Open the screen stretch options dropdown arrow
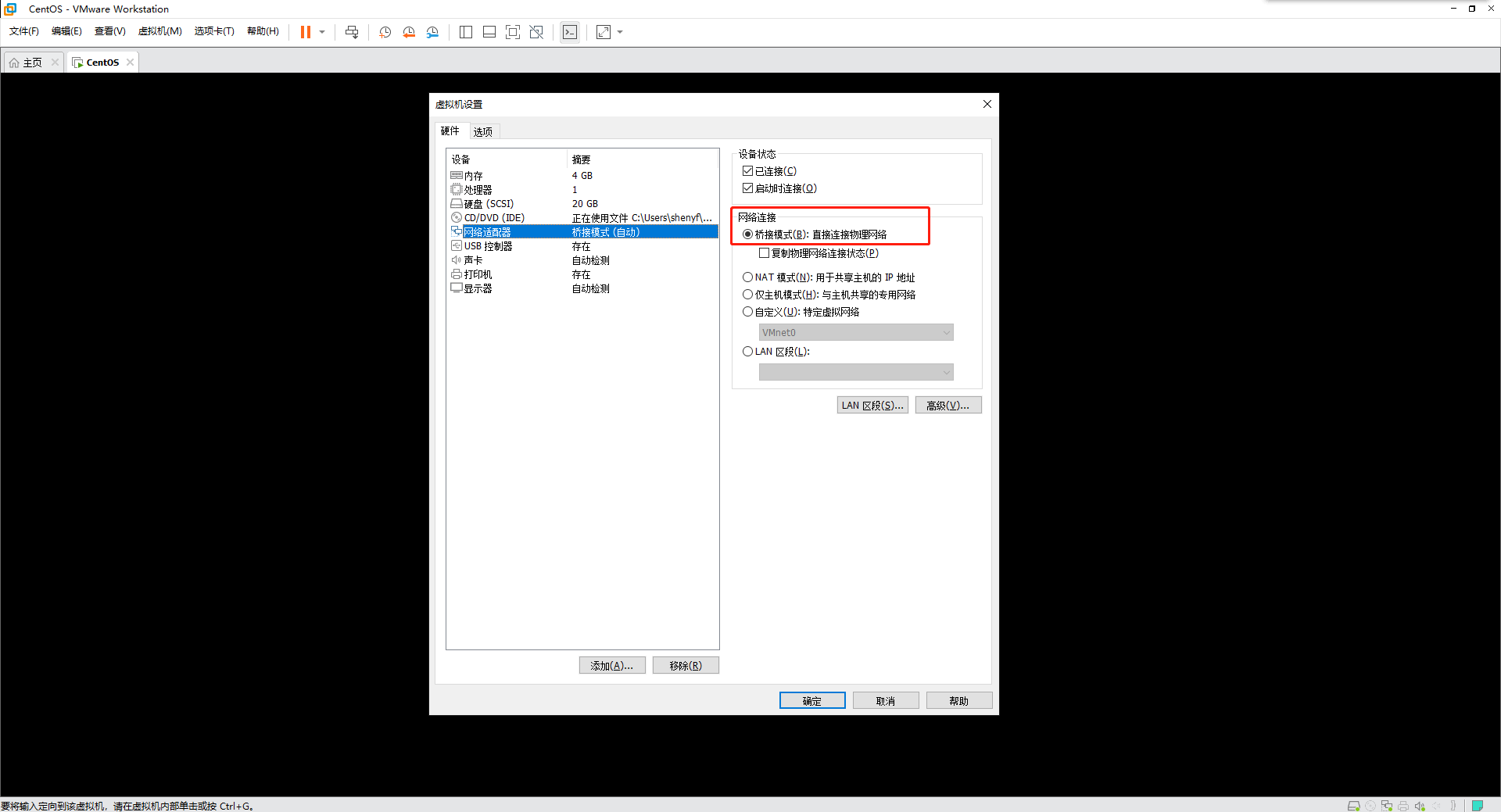Image resolution: width=1501 pixels, height=812 pixels. 620,32
